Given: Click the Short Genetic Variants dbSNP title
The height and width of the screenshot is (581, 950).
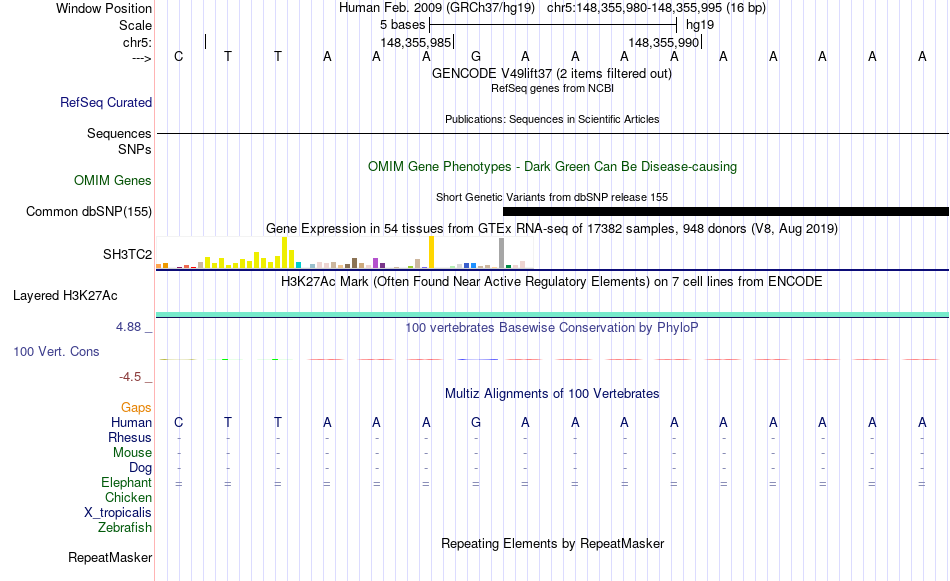Looking at the screenshot, I should pos(552,197).
